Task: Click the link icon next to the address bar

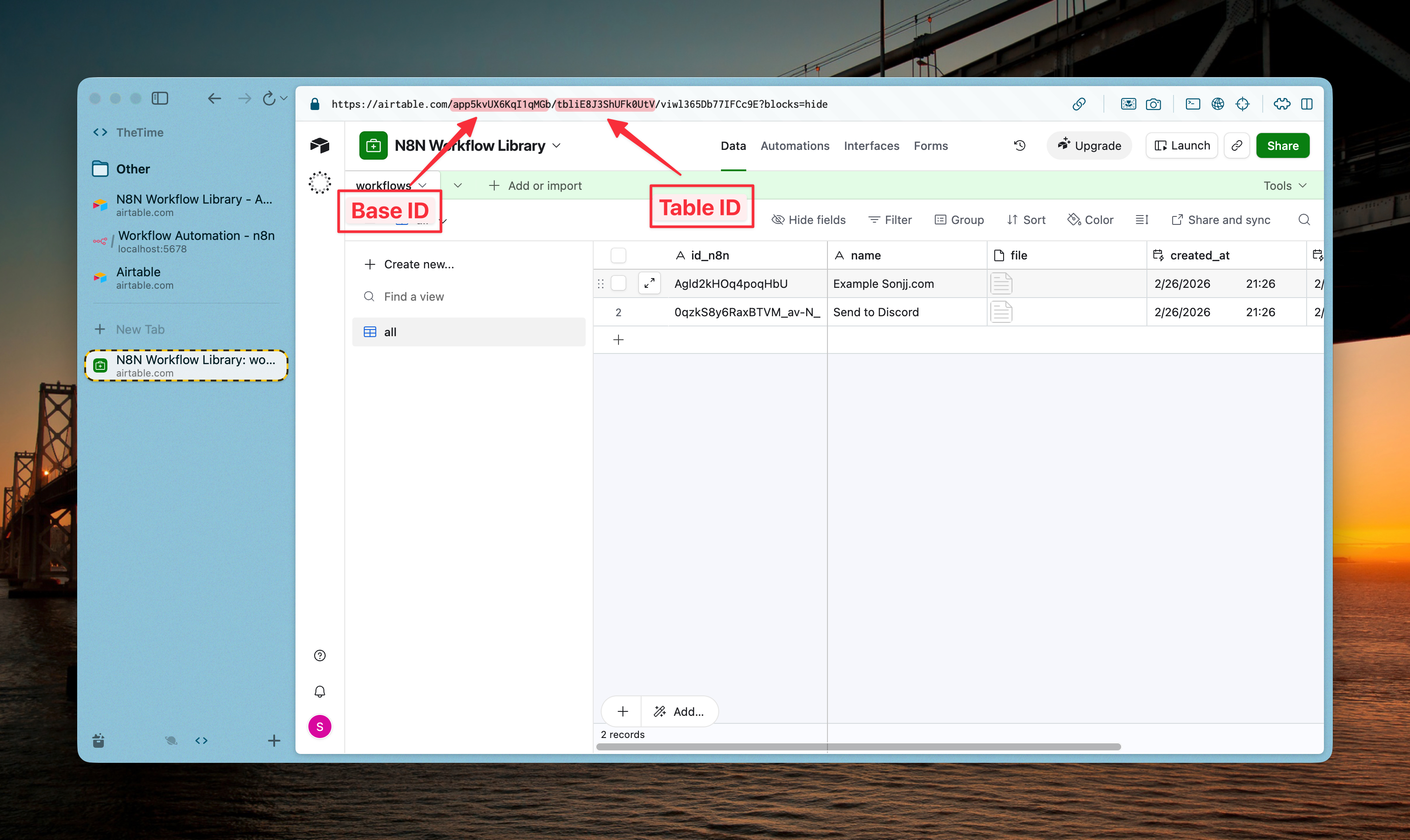Action: (x=1078, y=104)
